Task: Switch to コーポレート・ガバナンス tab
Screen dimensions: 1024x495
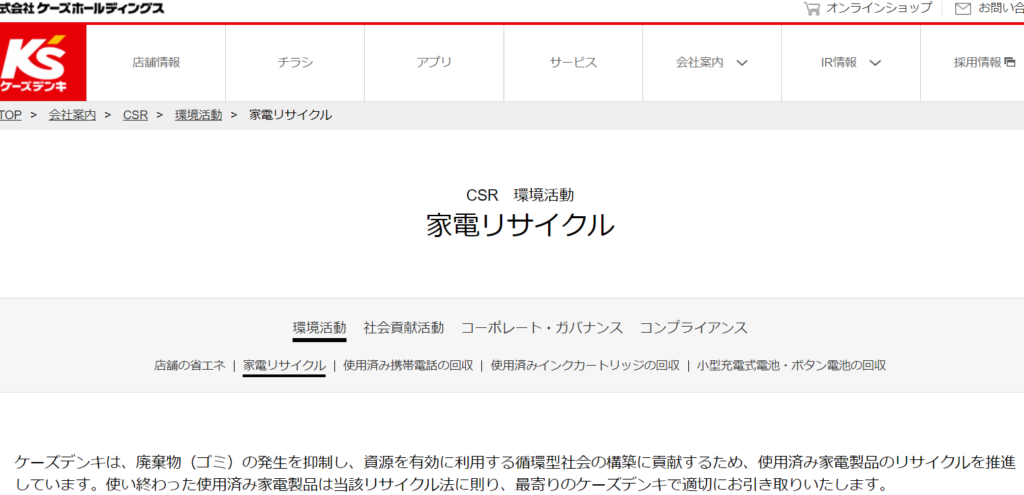Action: 542,328
